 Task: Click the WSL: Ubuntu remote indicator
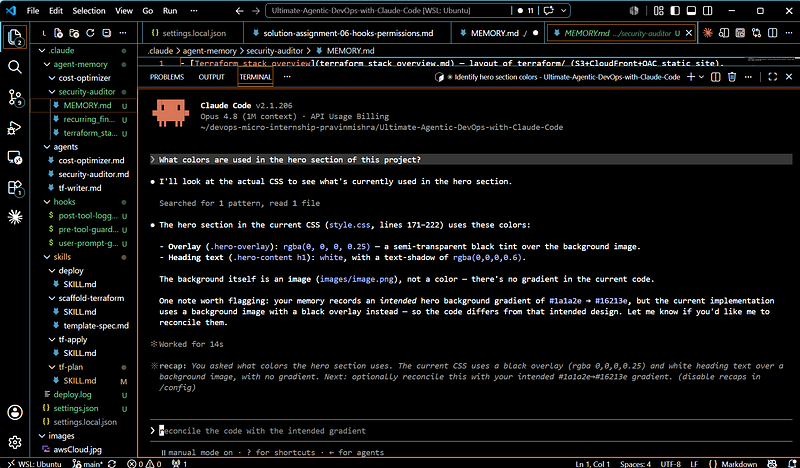(34, 464)
